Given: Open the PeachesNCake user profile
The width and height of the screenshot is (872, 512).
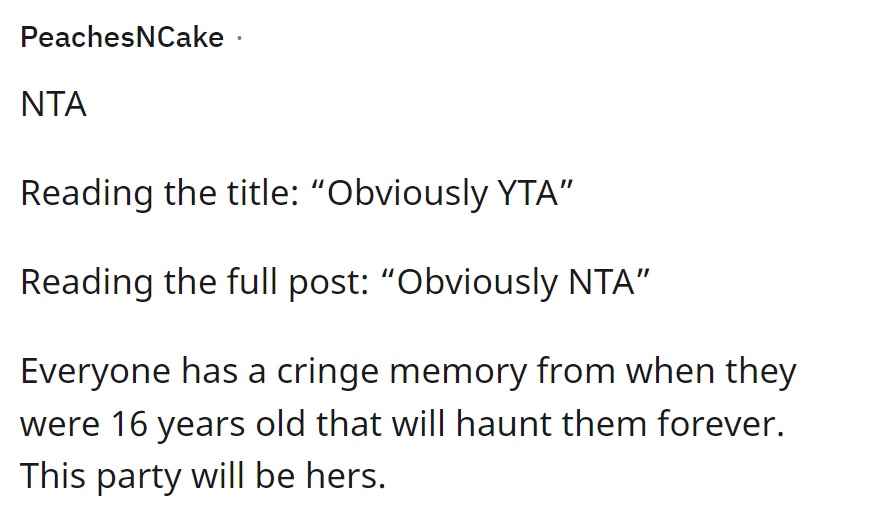Looking at the screenshot, I should pos(122,38).
